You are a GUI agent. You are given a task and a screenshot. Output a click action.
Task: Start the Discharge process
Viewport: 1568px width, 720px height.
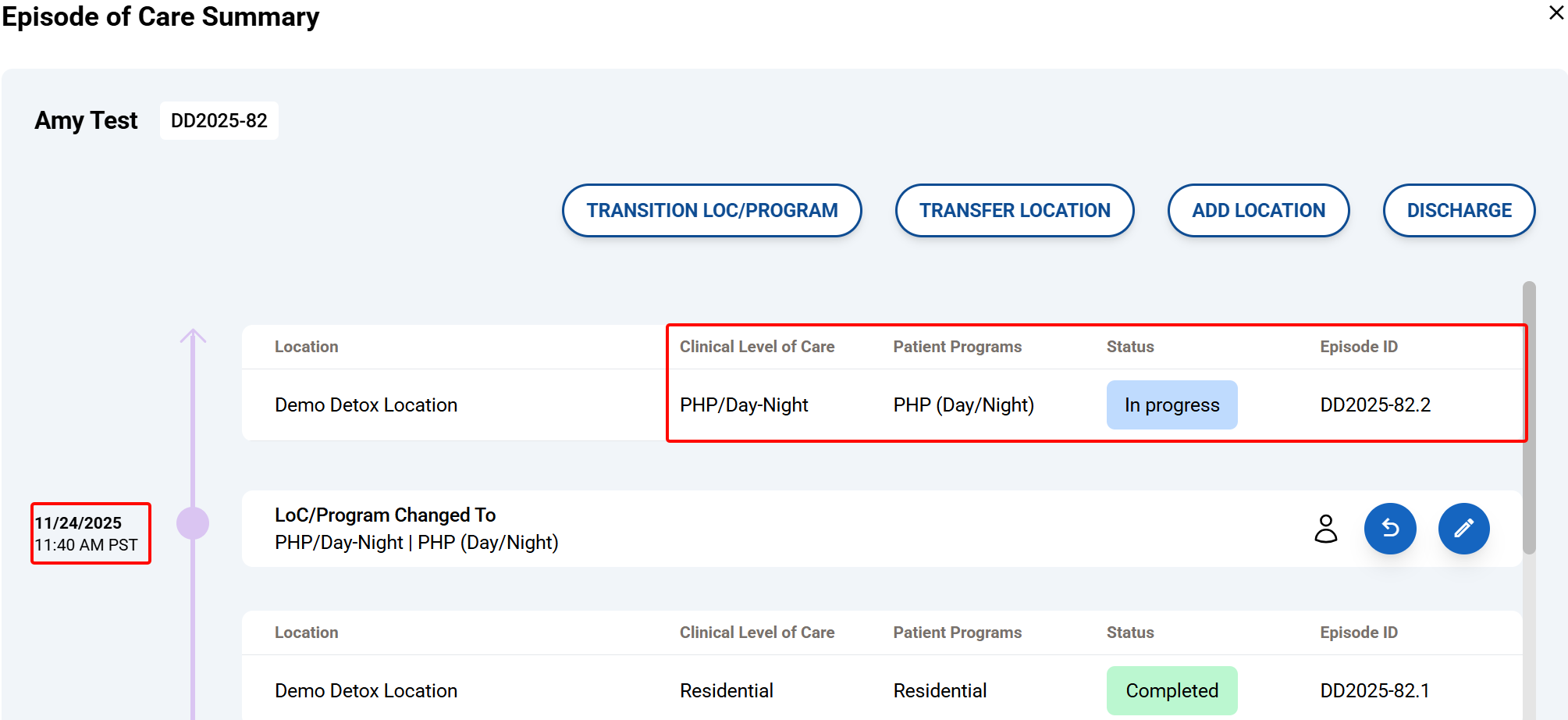(x=1458, y=211)
